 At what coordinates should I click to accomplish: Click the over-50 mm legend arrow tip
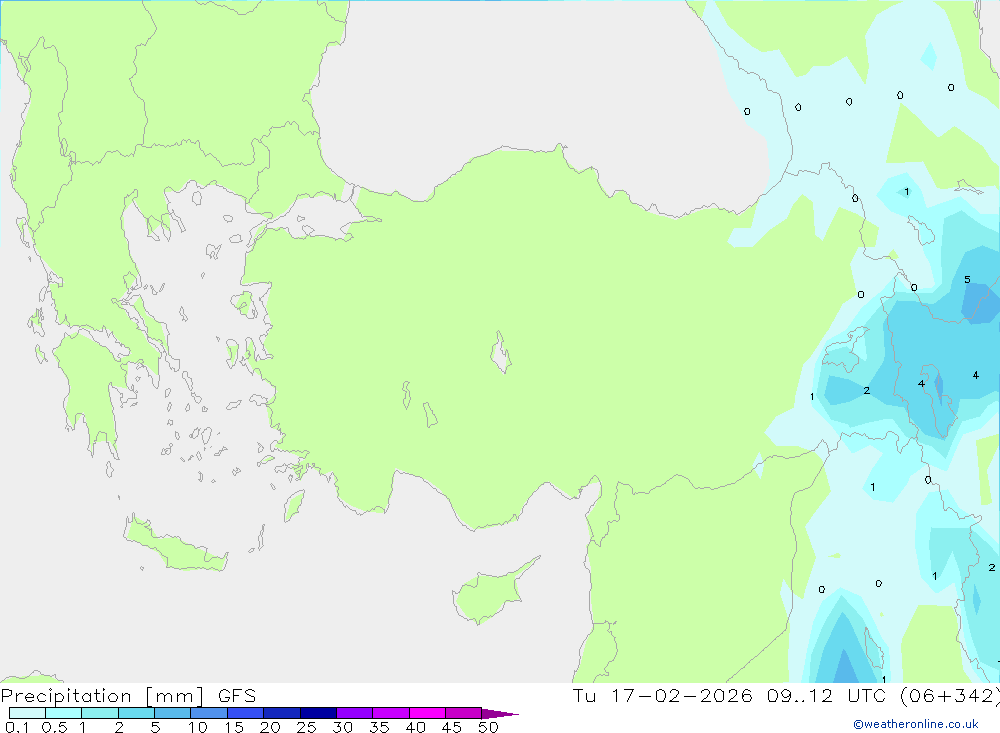click(x=499, y=714)
